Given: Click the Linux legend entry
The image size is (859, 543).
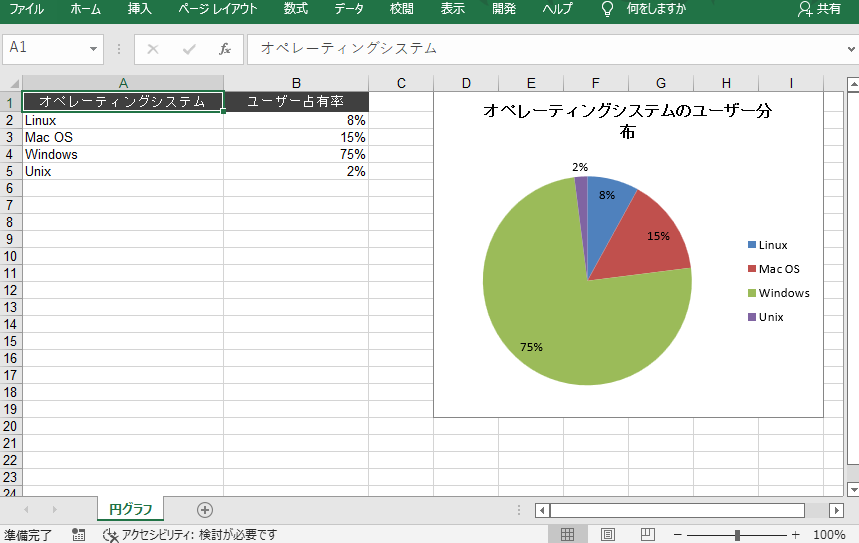Looking at the screenshot, I should tap(768, 245).
